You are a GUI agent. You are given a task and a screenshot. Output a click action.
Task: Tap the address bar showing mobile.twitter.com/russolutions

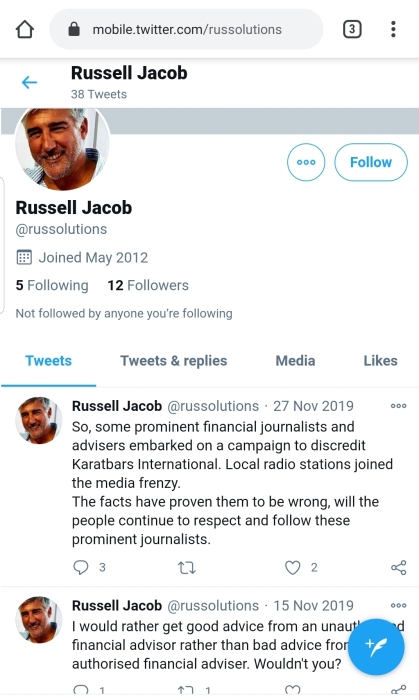(187, 29)
